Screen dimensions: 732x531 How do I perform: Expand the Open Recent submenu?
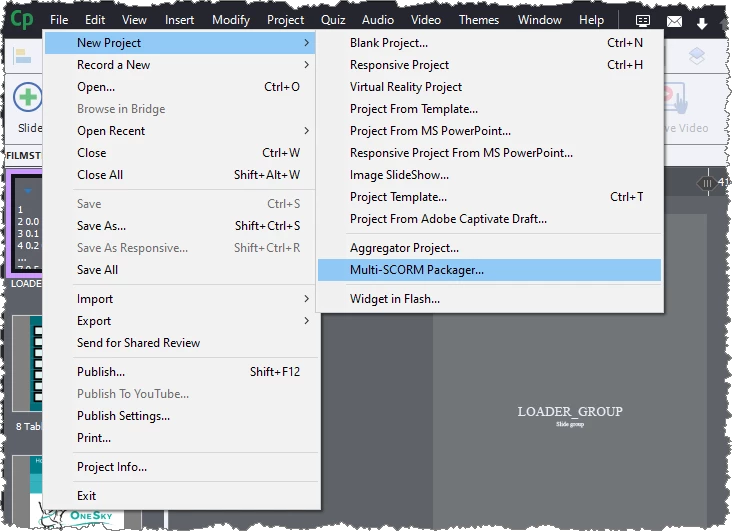point(180,130)
